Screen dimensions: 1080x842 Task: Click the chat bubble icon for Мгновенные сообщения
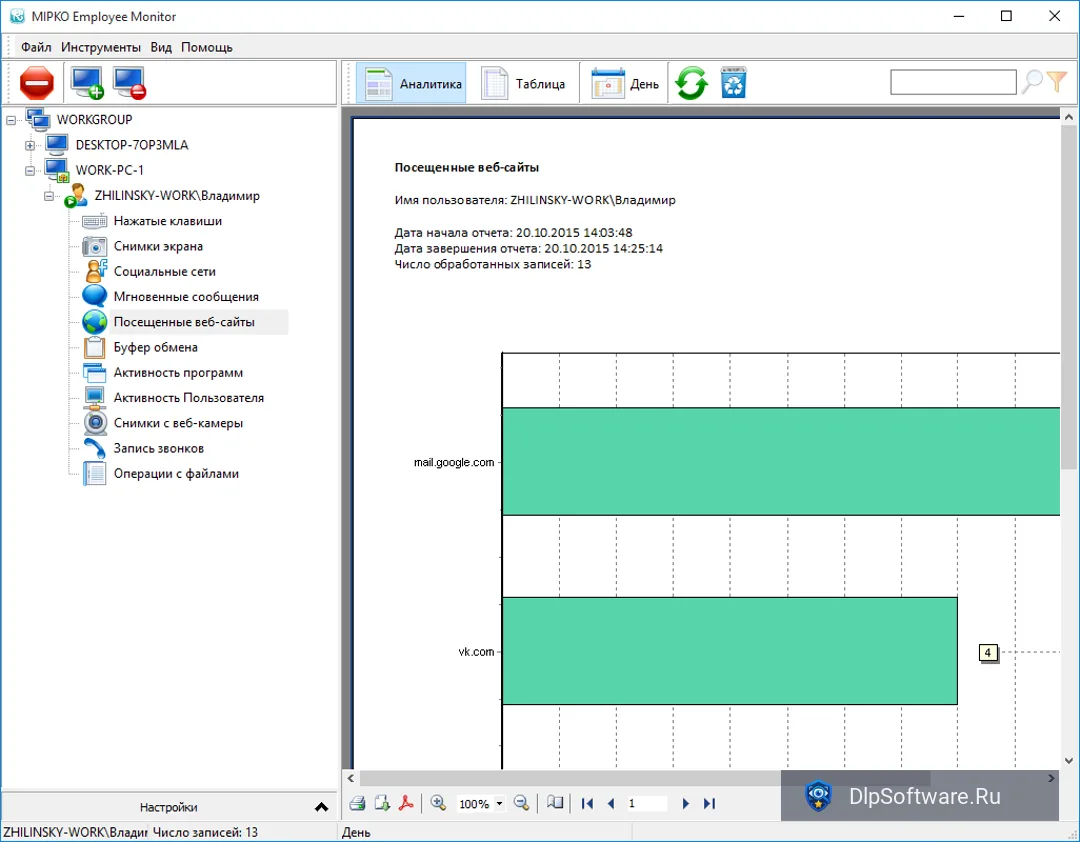[x=94, y=296]
